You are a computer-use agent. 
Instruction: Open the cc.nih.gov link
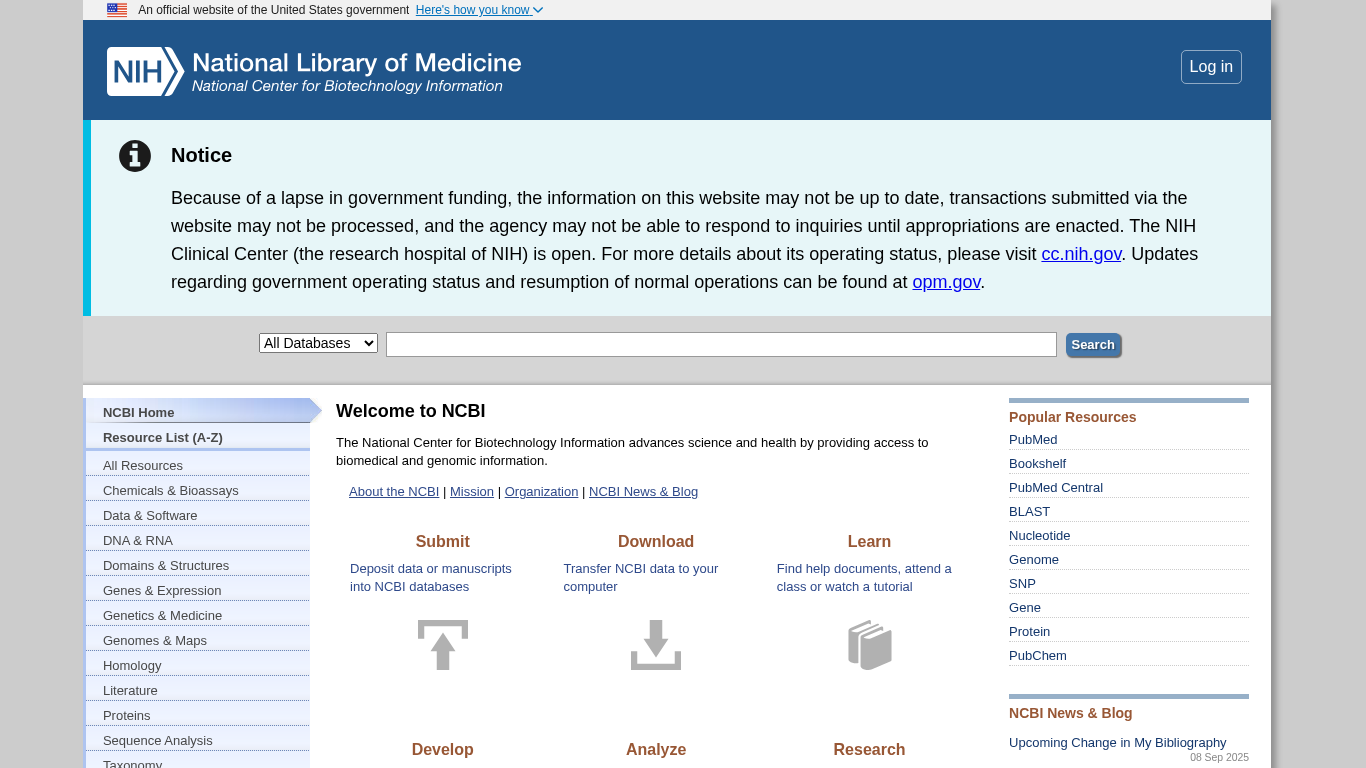(1081, 254)
